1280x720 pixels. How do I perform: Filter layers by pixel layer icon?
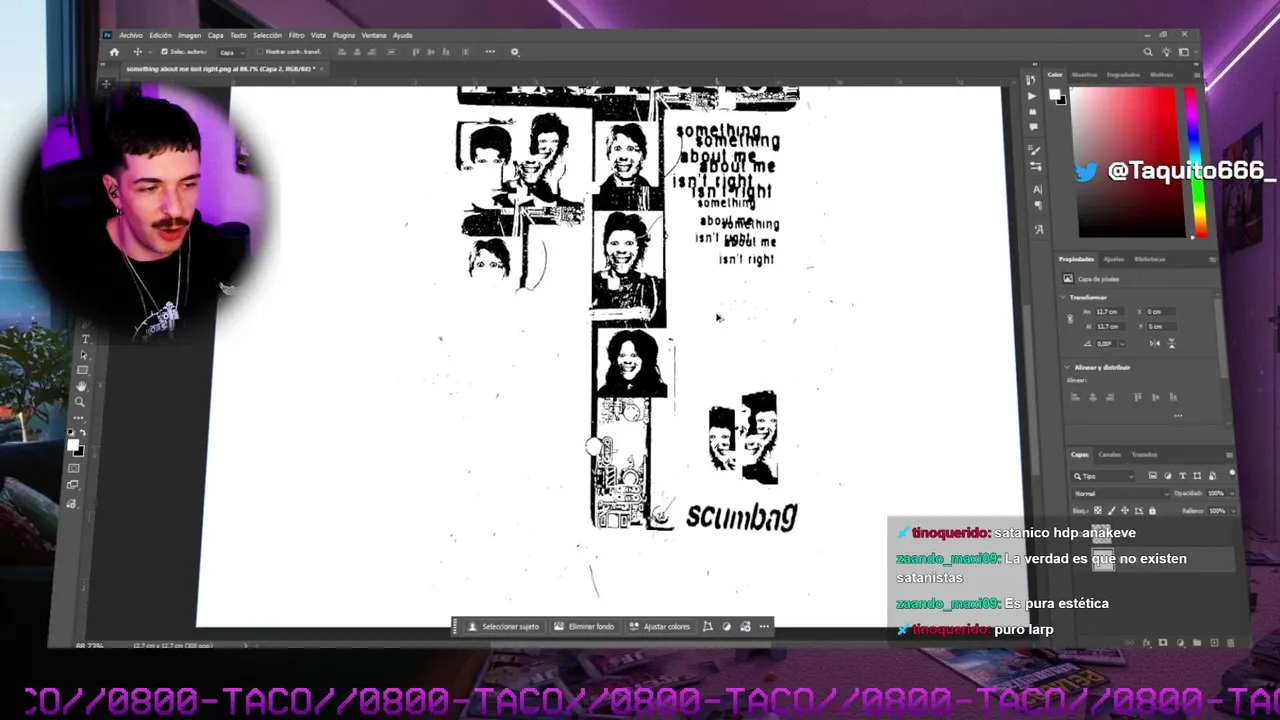point(1153,476)
